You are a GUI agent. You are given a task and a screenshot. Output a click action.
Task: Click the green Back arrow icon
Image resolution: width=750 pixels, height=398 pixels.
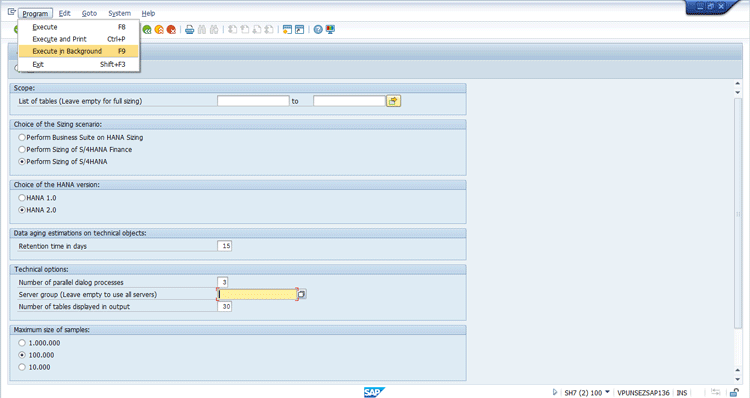point(147,30)
